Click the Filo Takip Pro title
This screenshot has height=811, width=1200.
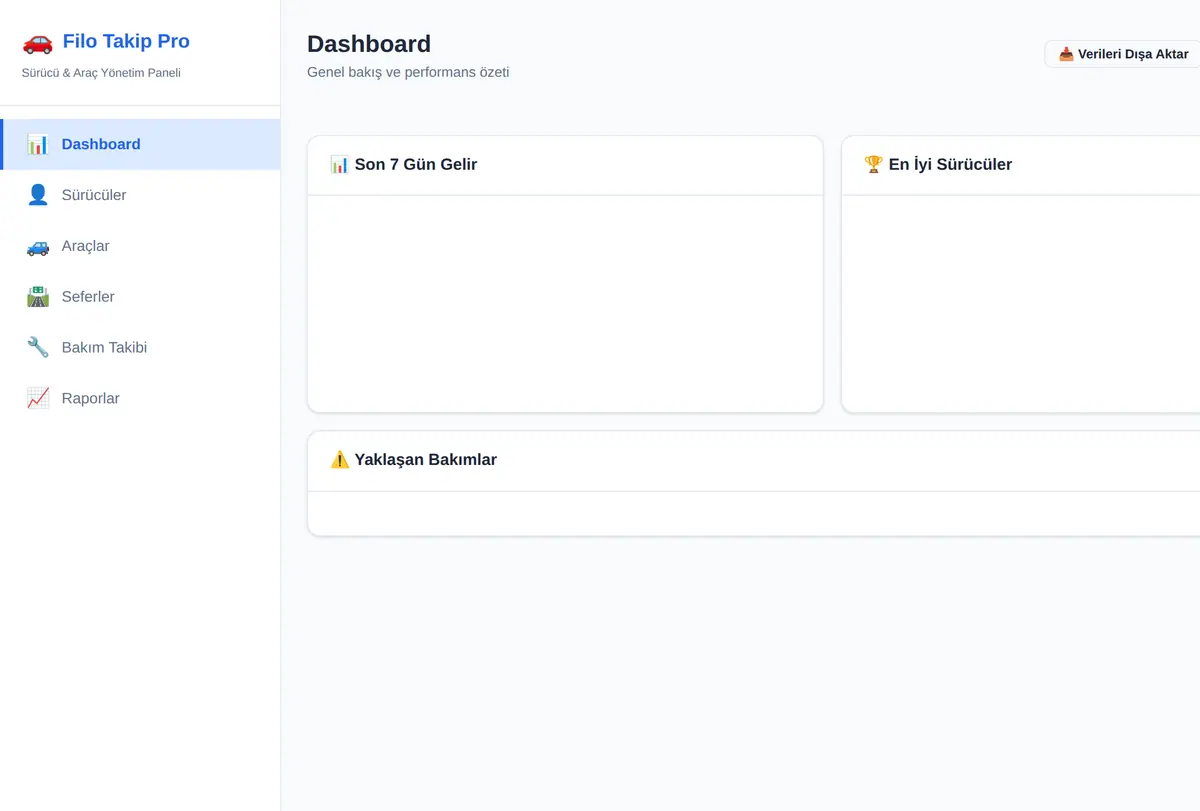pyautogui.click(x=126, y=41)
